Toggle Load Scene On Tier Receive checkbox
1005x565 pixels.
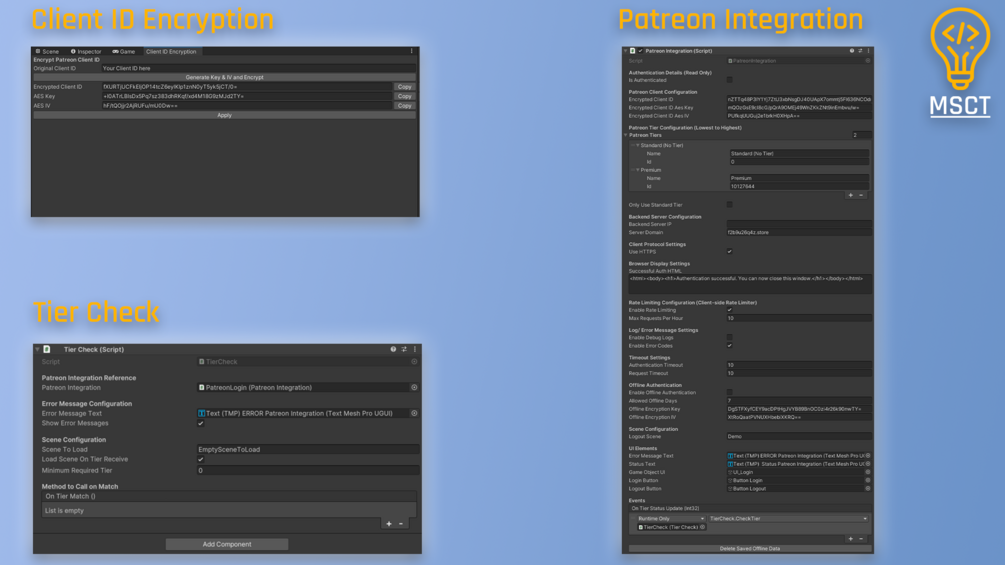tap(201, 459)
